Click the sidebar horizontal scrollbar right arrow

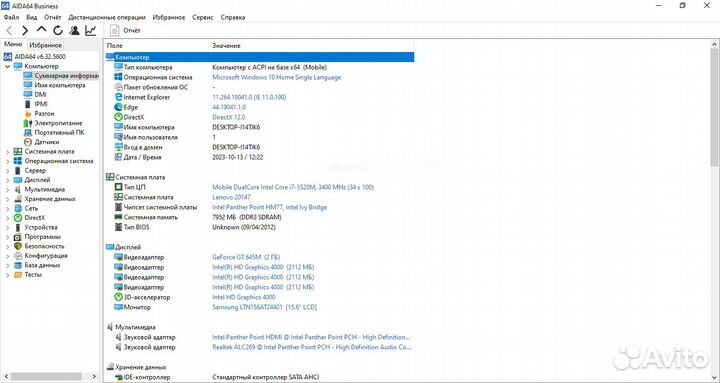click(94, 376)
